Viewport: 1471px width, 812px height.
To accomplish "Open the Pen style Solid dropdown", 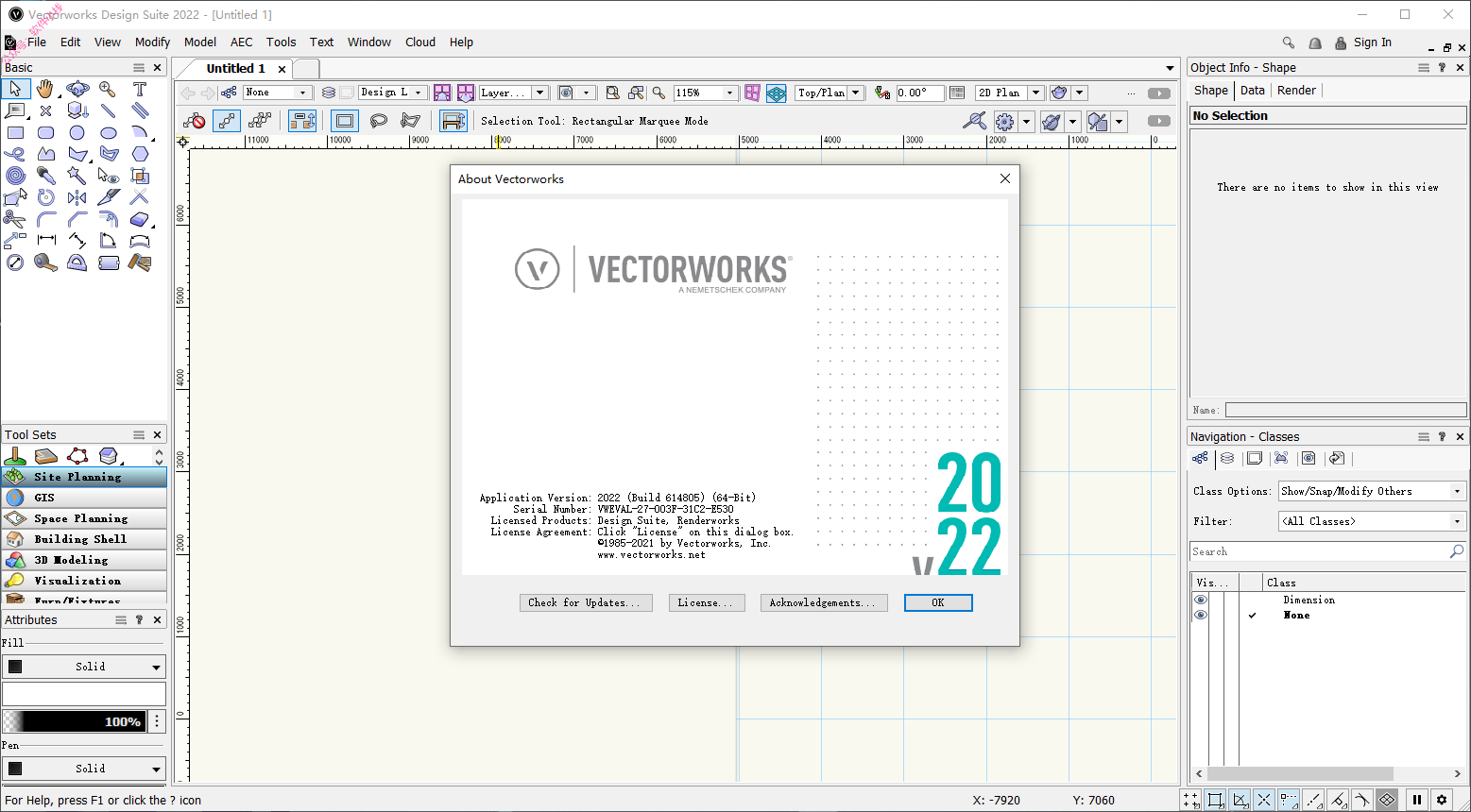I will pos(84,769).
